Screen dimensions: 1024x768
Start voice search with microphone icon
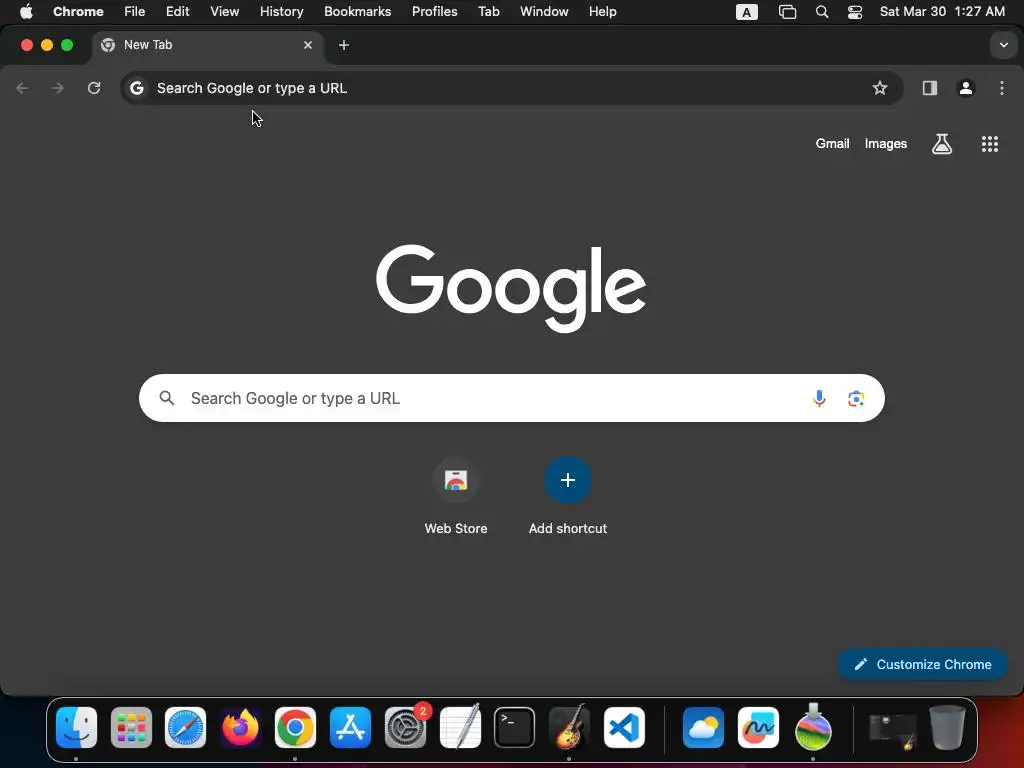(x=819, y=398)
